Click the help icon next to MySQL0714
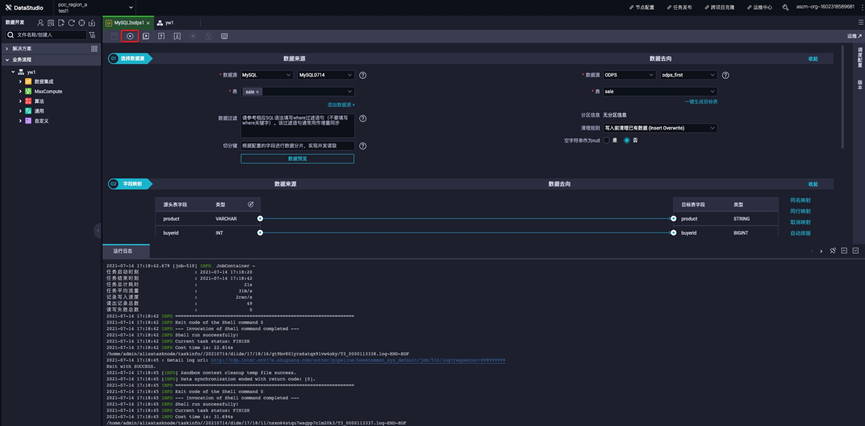Screen dimensions: 865x426 [x=362, y=75]
